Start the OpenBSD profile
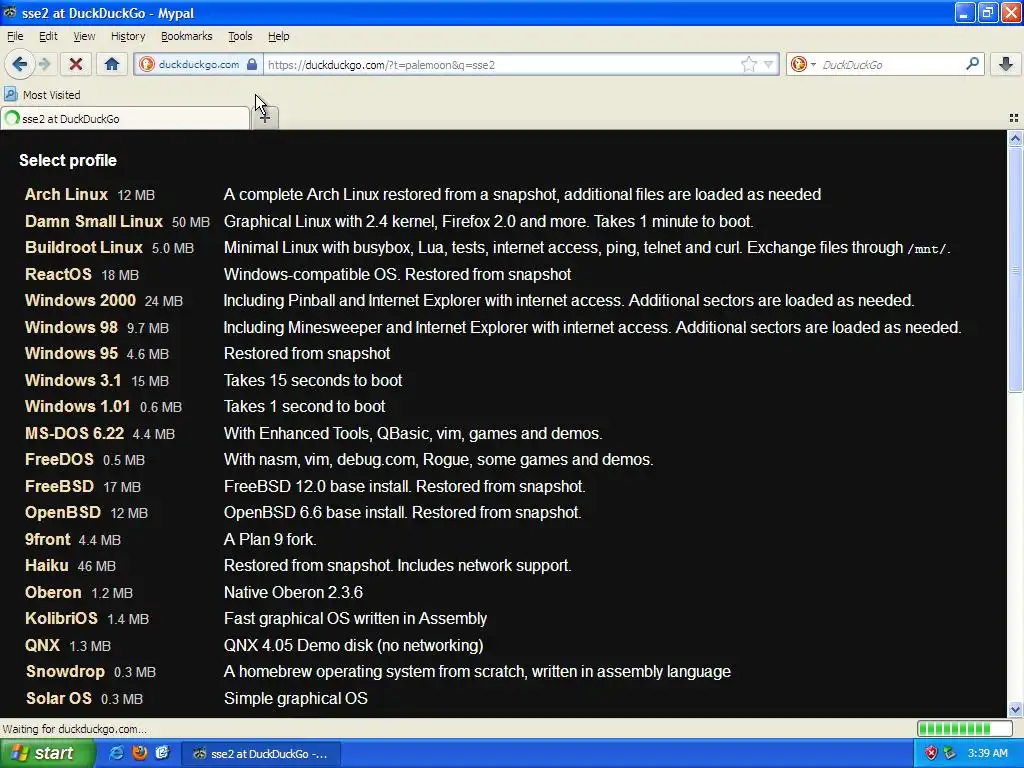This screenshot has width=1024, height=768. click(x=63, y=512)
